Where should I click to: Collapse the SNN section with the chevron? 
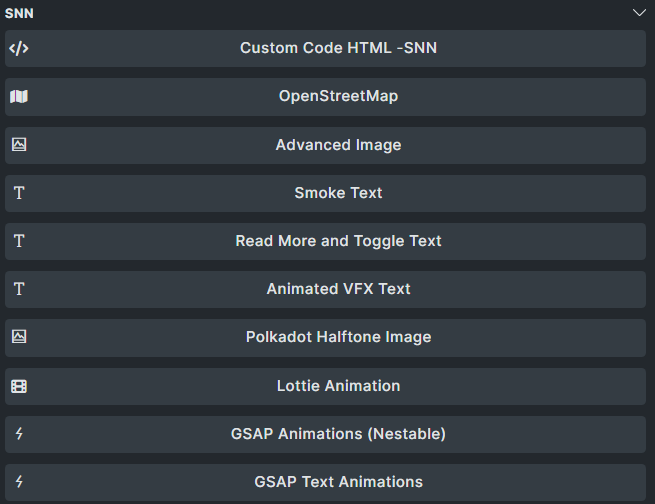coord(639,13)
